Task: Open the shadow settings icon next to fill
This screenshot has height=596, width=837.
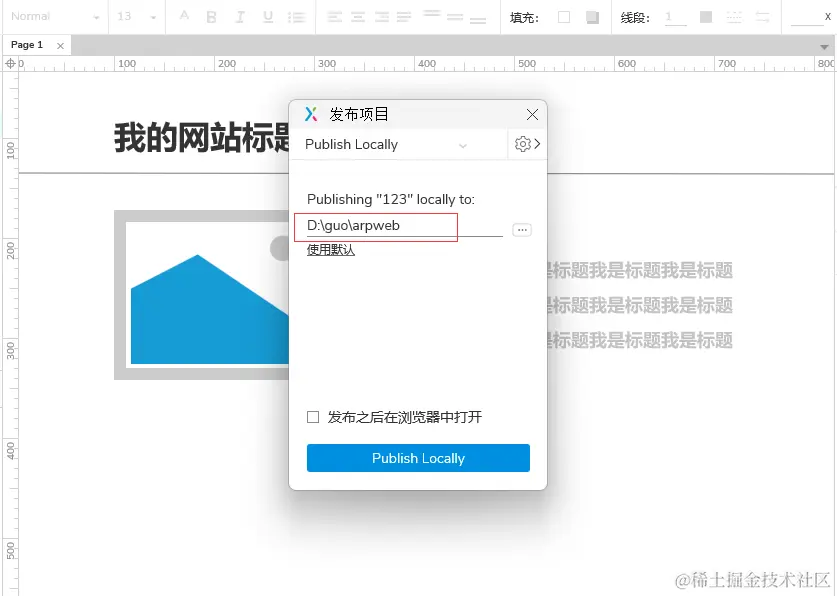Action: click(592, 17)
